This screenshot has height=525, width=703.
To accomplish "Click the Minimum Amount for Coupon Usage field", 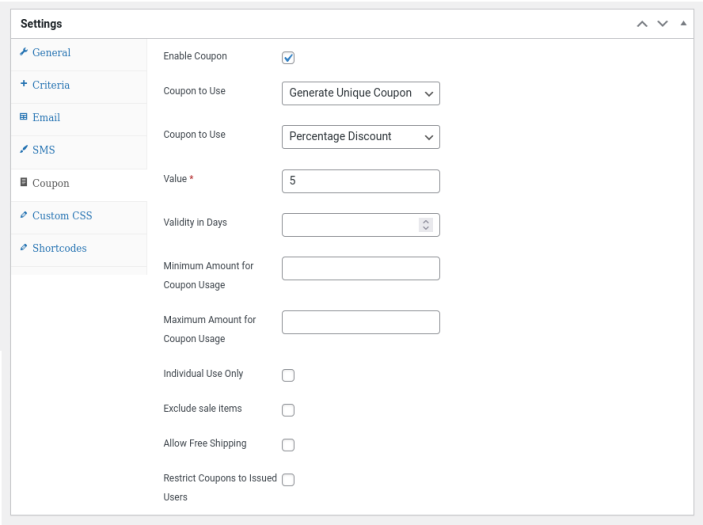I will pos(361,268).
